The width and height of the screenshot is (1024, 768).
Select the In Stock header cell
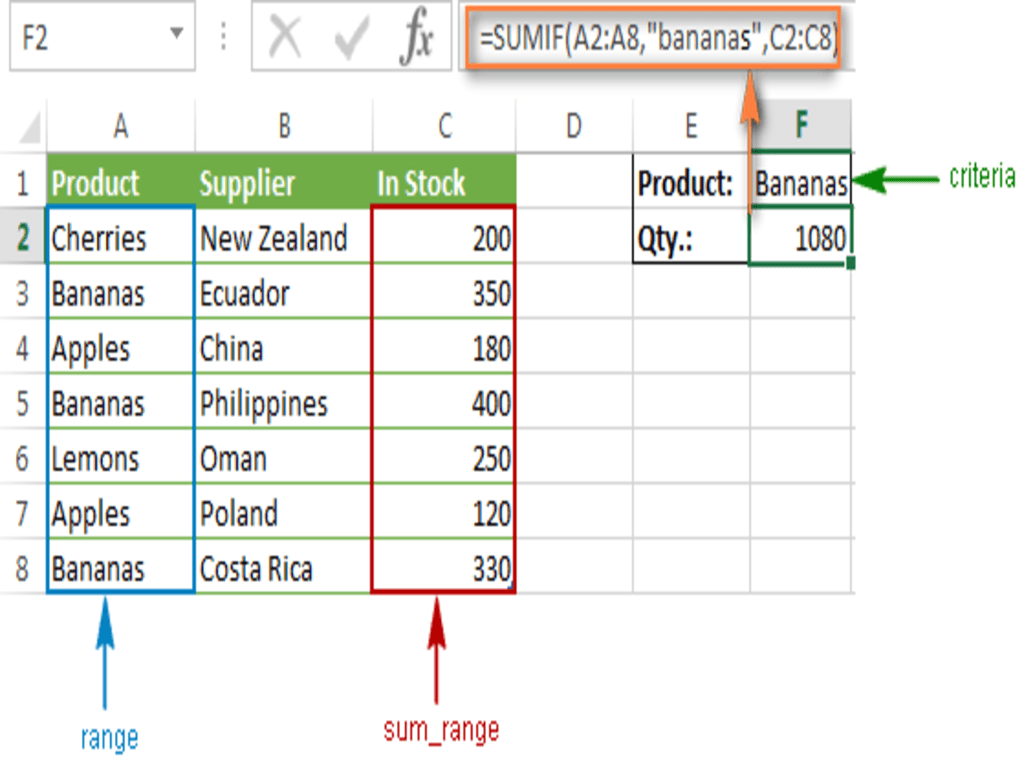coord(444,183)
